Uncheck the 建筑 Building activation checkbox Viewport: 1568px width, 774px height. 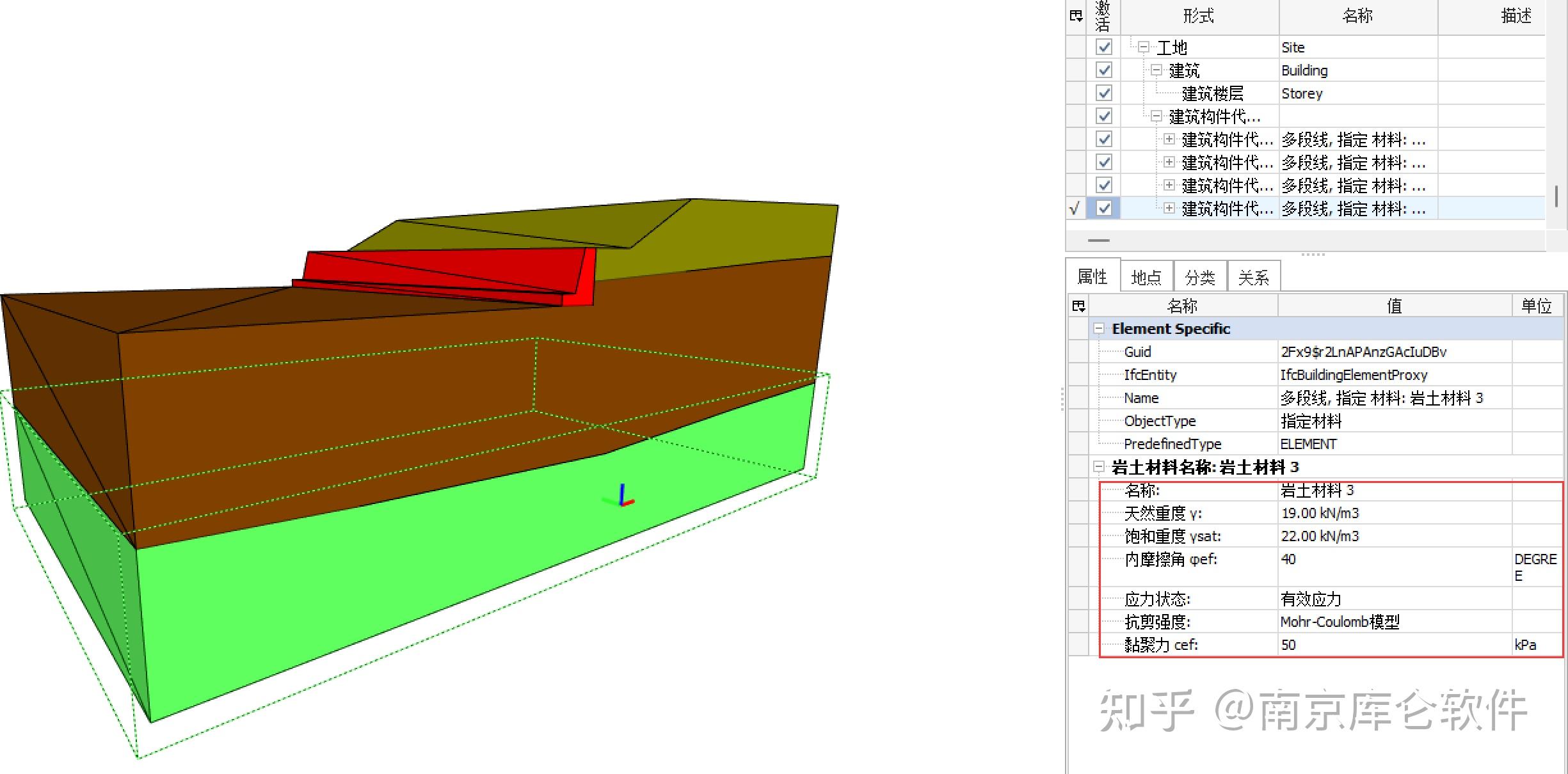[1104, 70]
